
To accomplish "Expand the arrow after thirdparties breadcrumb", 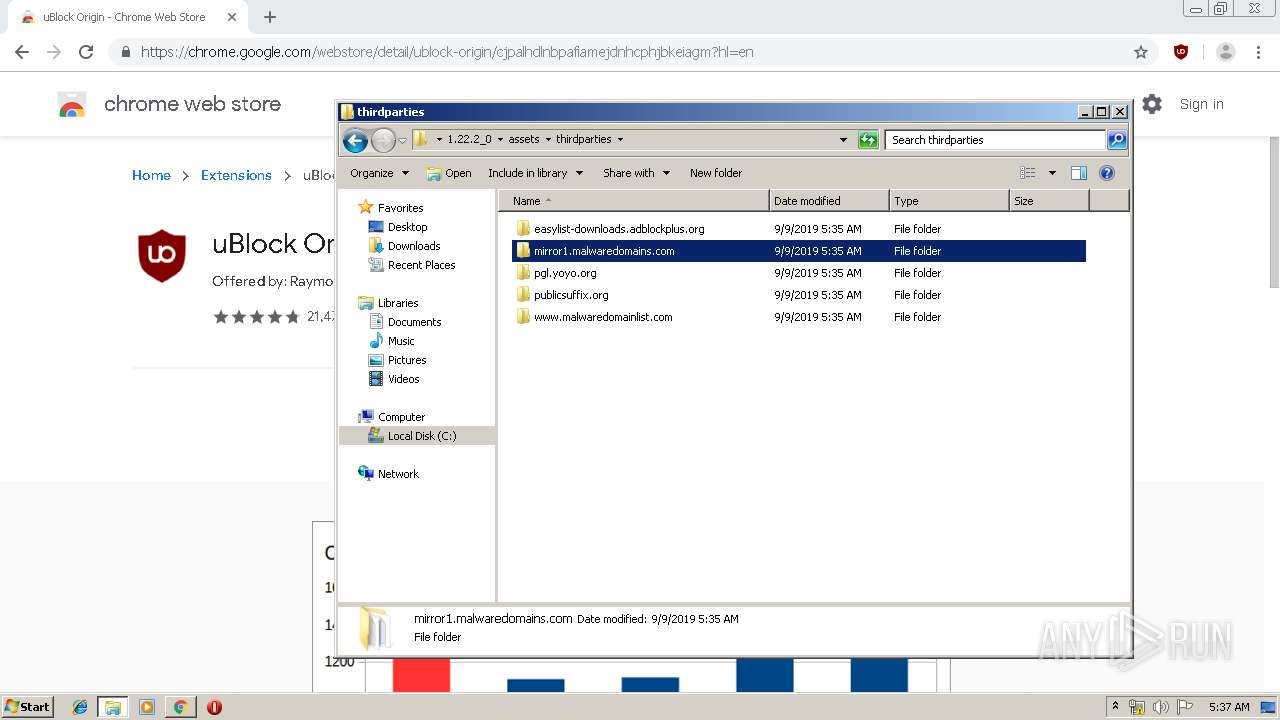I will coord(620,140).
